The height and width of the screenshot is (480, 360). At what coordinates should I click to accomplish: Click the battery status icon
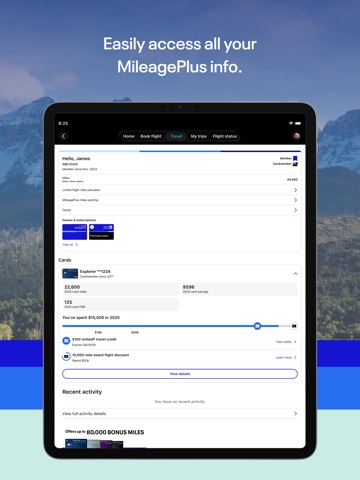coord(298,123)
